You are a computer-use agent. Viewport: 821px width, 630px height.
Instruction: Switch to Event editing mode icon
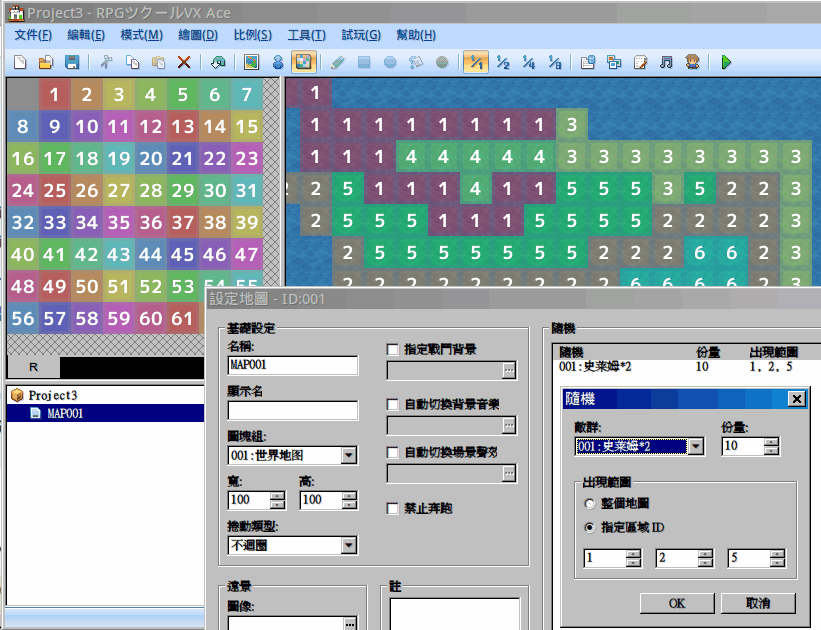click(278, 62)
